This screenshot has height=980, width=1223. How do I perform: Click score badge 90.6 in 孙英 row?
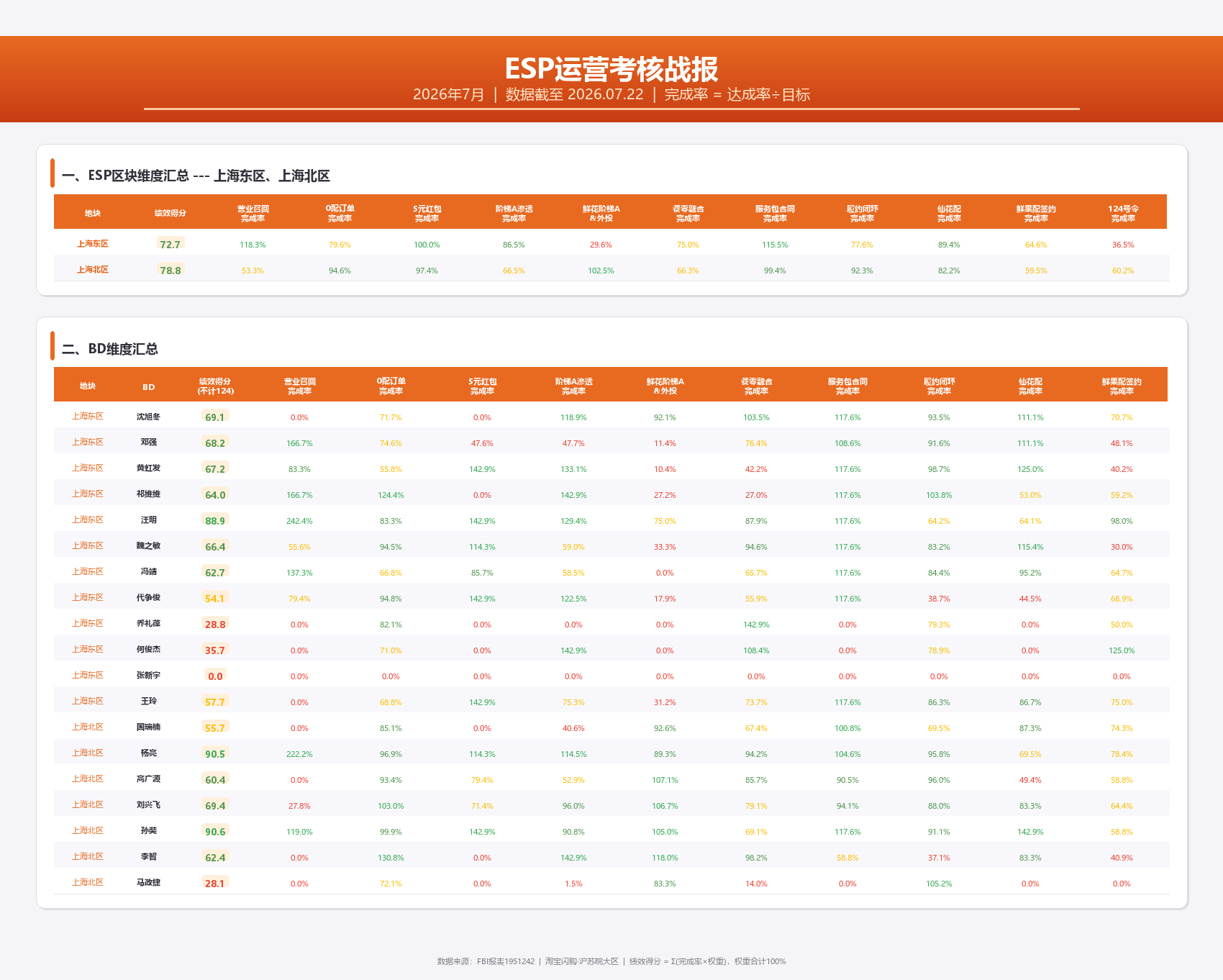[x=215, y=831]
